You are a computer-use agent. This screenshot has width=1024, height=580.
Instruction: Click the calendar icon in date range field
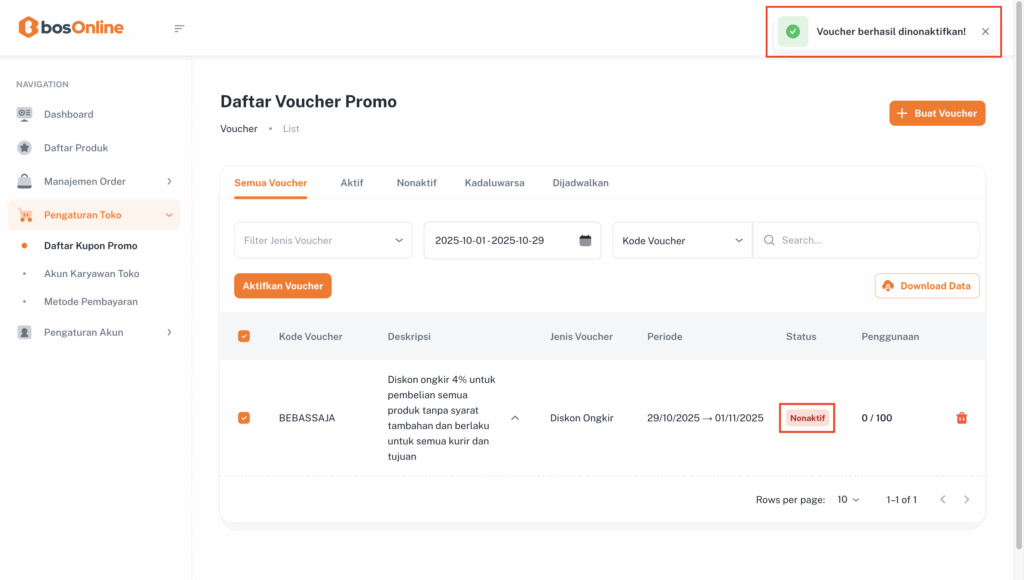(586, 240)
